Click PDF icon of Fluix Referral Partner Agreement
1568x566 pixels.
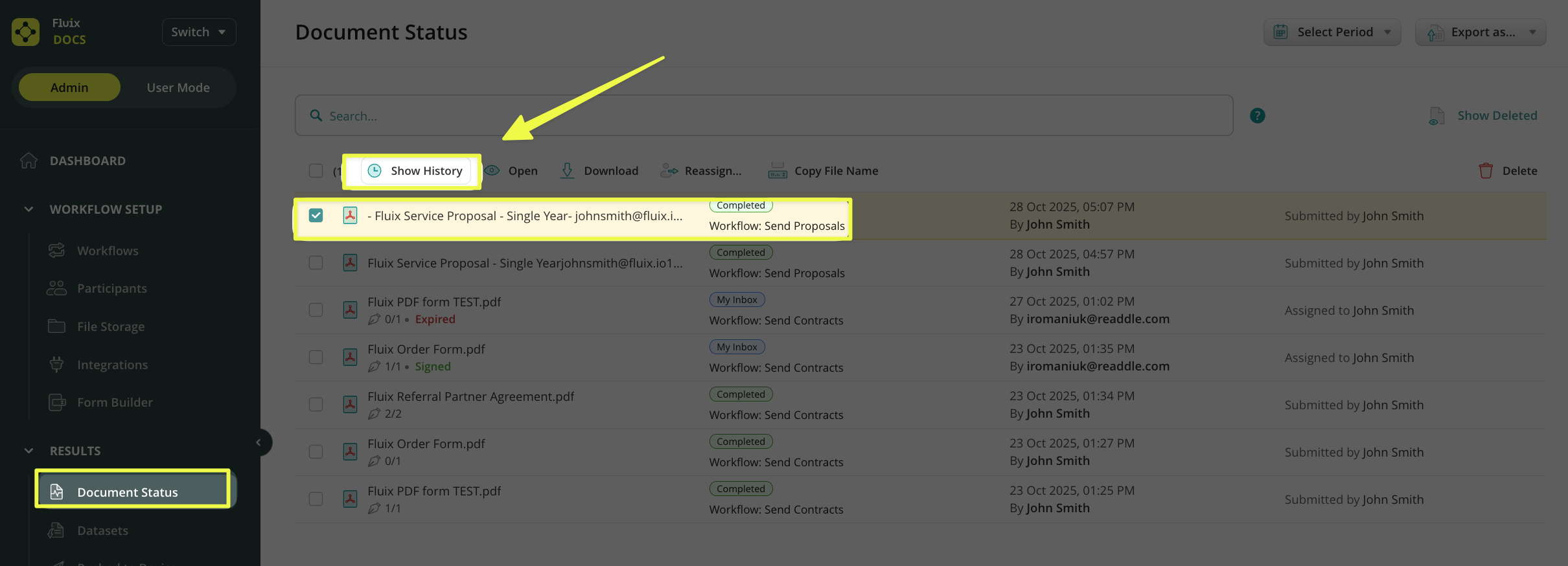350,405
